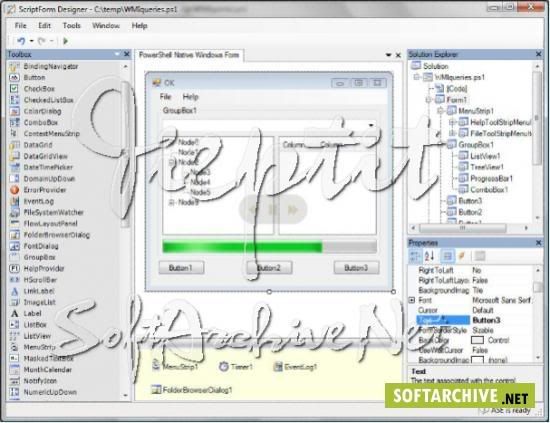Select MonthCalendar in the Toolbox
The height and width of the screenshot is (423, 550).
pyautogui.click(x=47, y=369)
